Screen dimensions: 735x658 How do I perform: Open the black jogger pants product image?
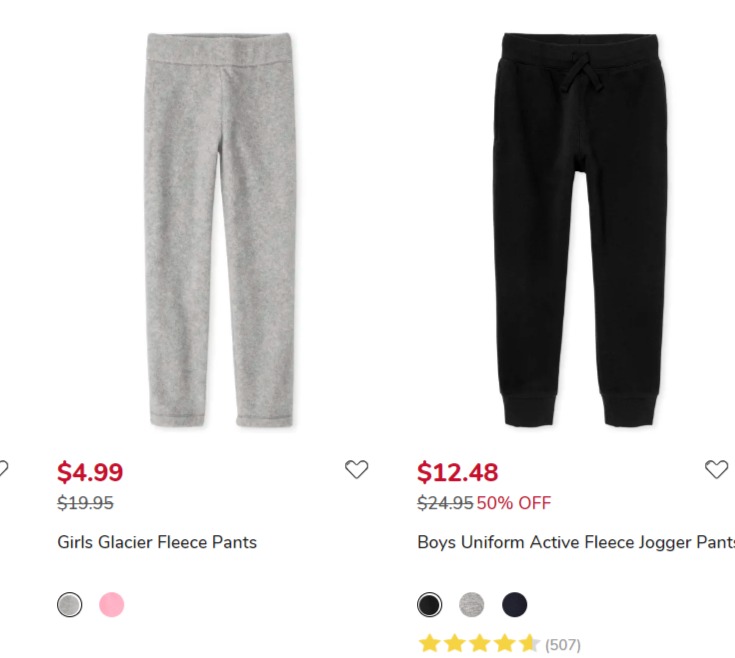(580, 230)
